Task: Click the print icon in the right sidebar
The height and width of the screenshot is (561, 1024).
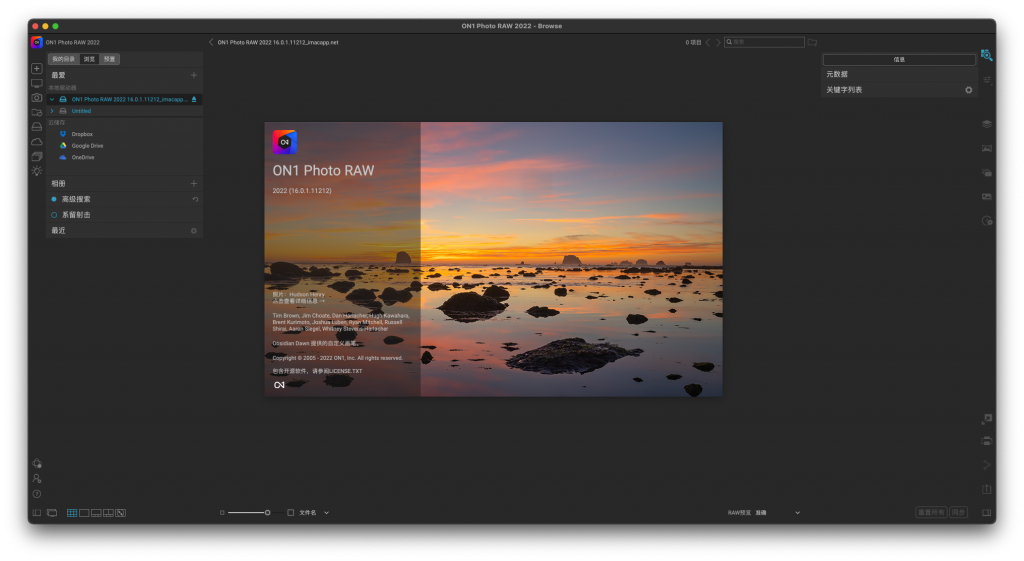Action: click(987, 441)
